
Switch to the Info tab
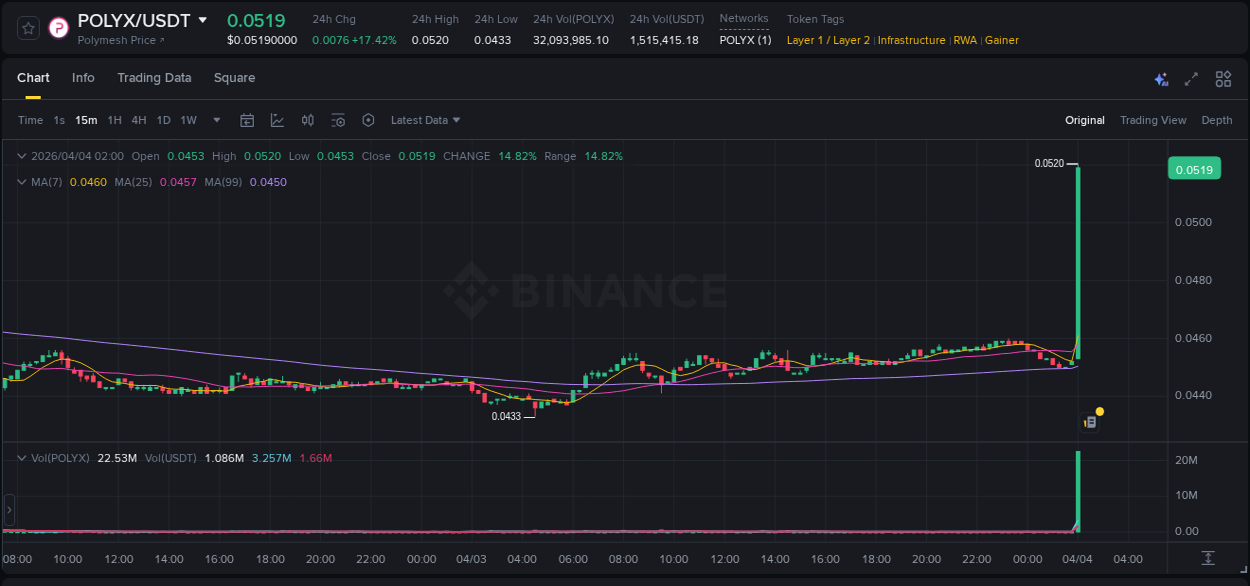(x=83, y=78)
